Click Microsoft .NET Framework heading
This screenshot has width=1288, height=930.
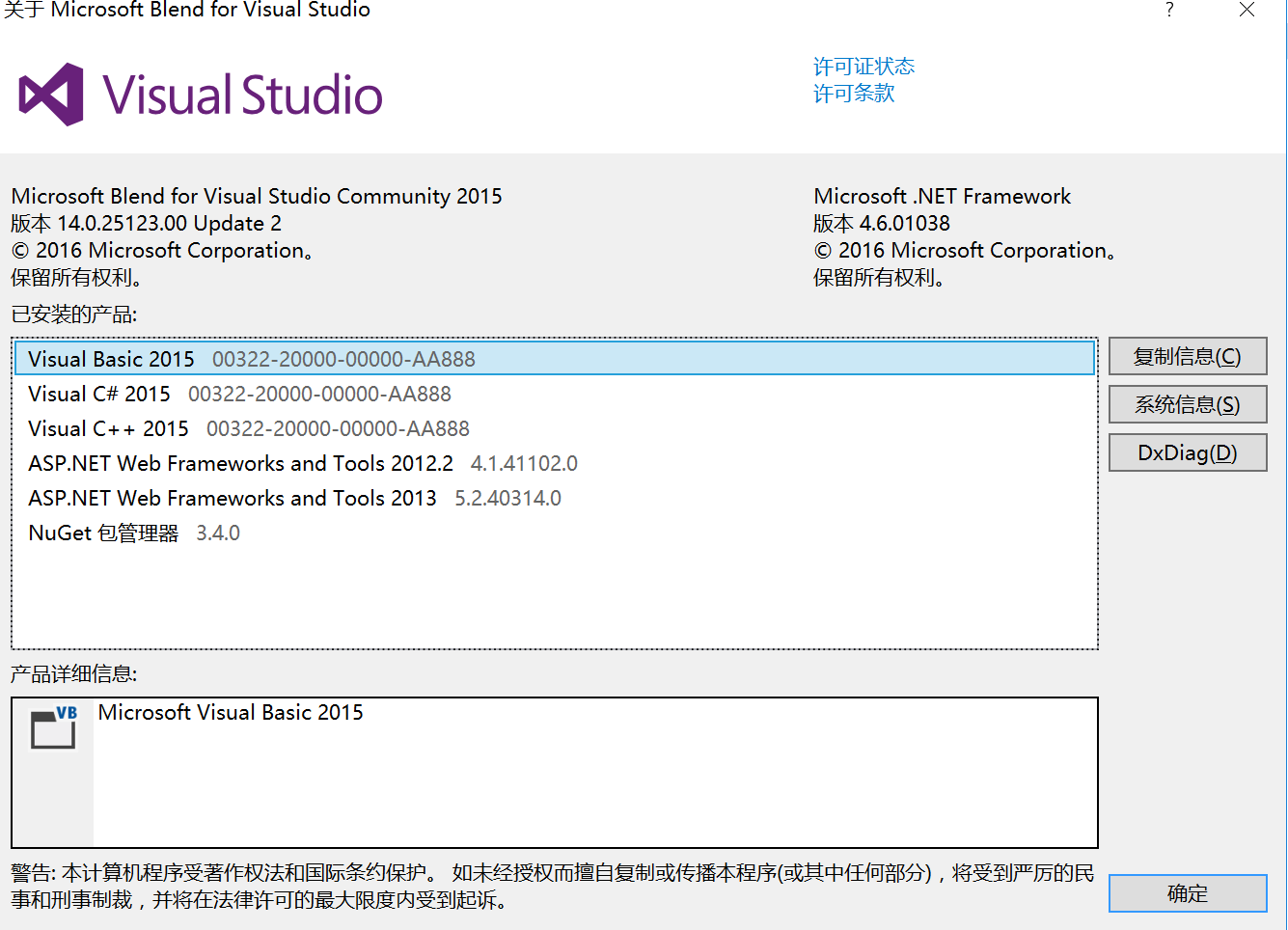point(942,196)
